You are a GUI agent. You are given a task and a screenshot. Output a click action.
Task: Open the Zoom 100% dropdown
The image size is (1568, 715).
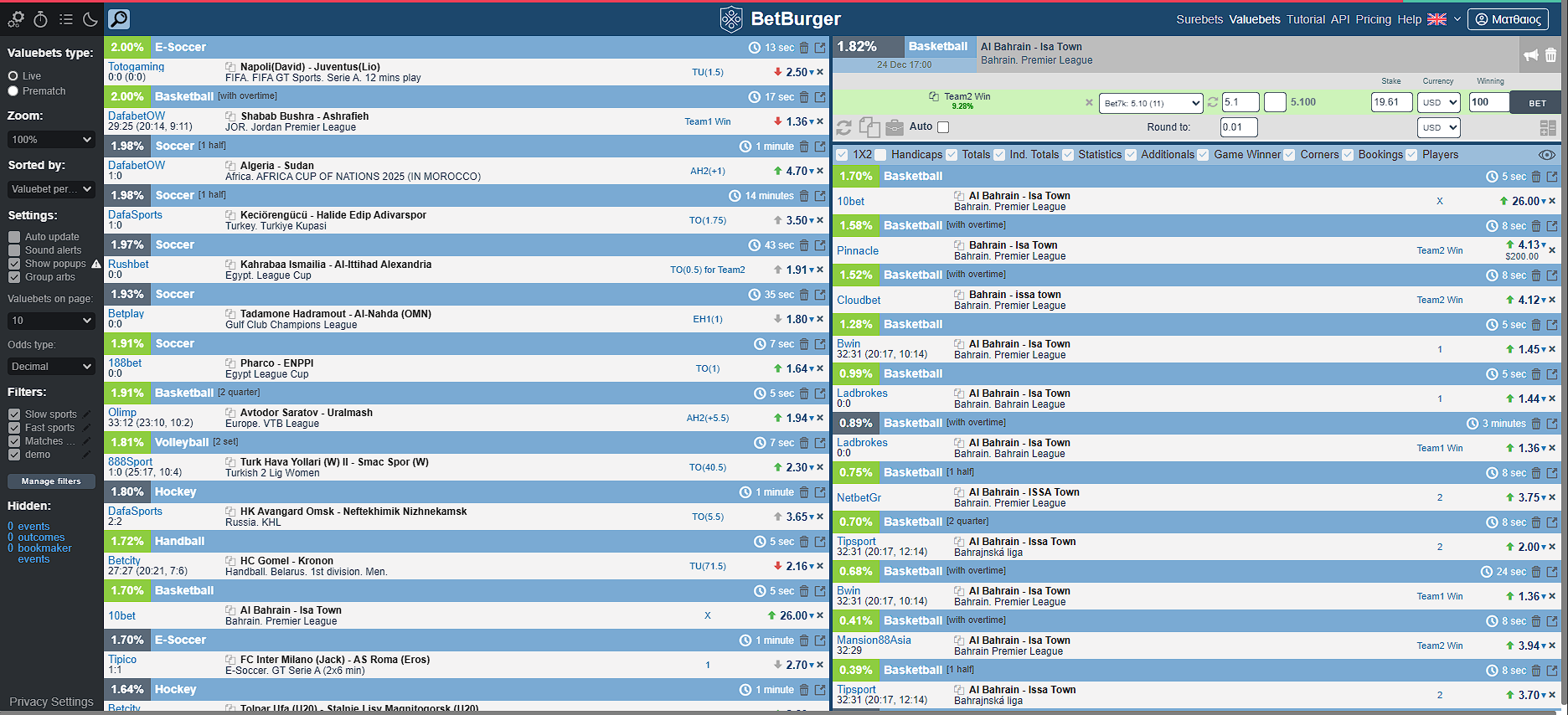51,140
